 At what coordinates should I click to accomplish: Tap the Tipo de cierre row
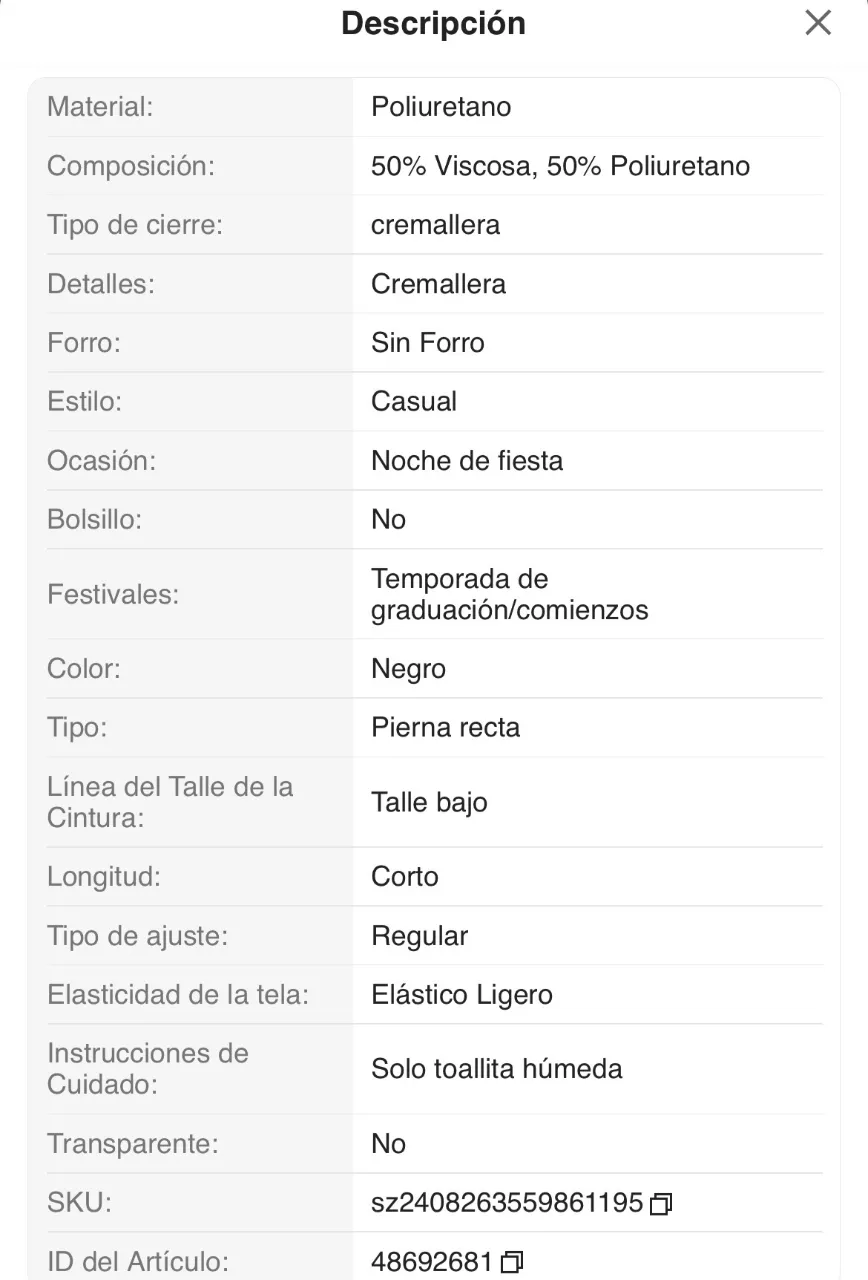point(434,225)
